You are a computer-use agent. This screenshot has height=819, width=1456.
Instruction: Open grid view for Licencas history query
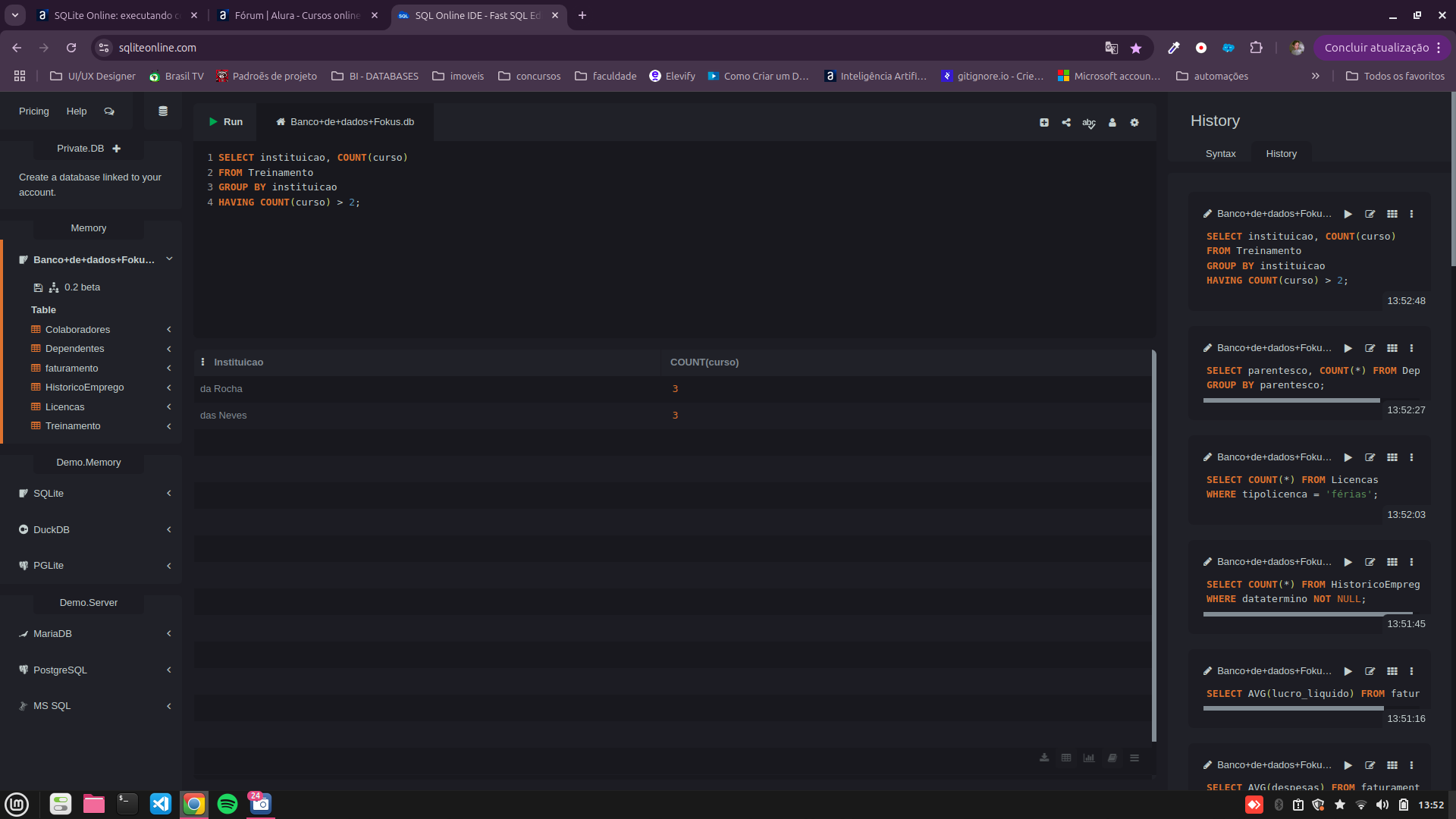coord(1392,457)
